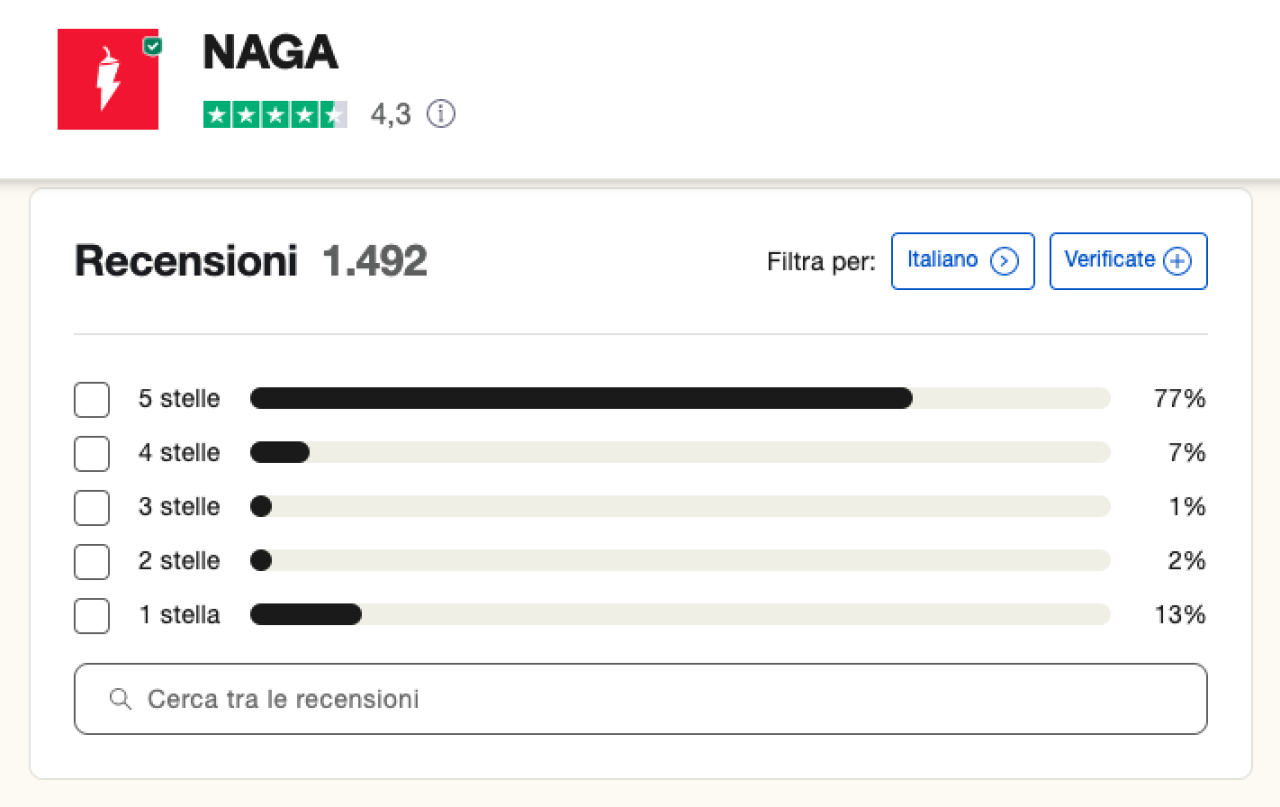Click the magnifier icon in review search
1280x807 pixels.
point(121,699)
